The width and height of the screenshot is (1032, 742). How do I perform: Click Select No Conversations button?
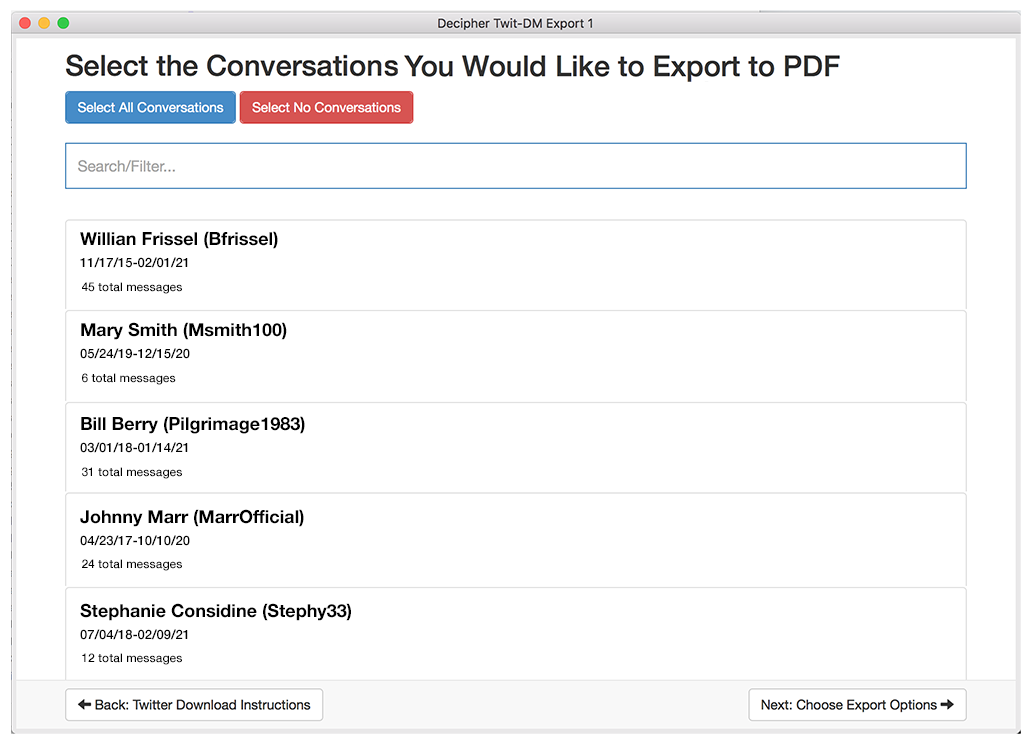pyautogui.click(x=326, y=107)
